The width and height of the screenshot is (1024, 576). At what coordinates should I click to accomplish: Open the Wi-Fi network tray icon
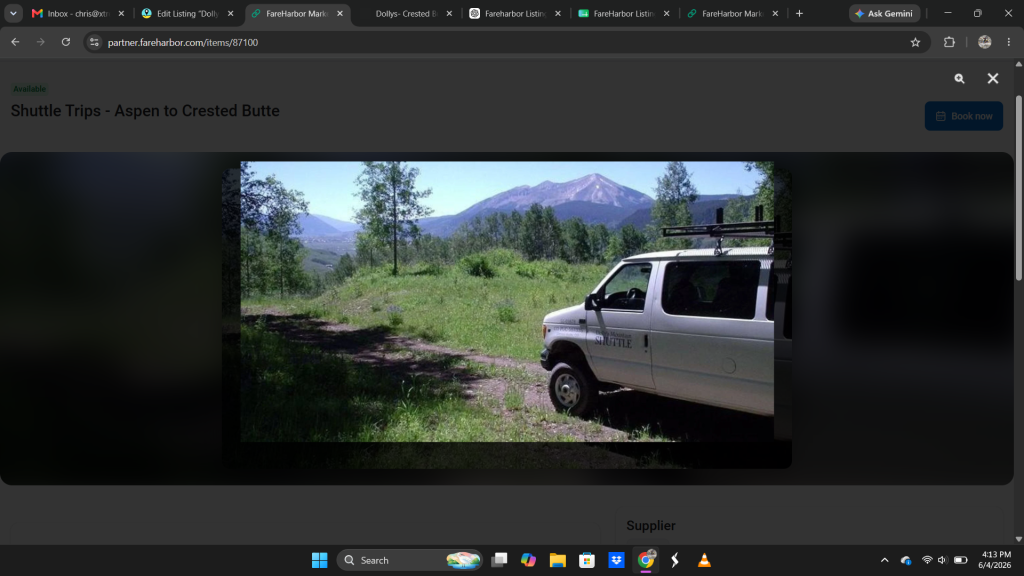tap(927, 560)
